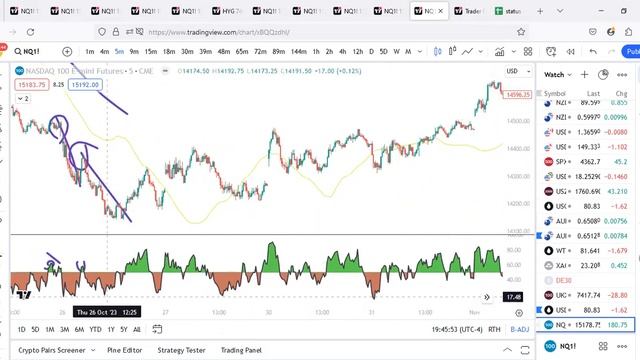The image size is (640, 360).
Task: Open the bar style selector
Action: click(438, 51)
